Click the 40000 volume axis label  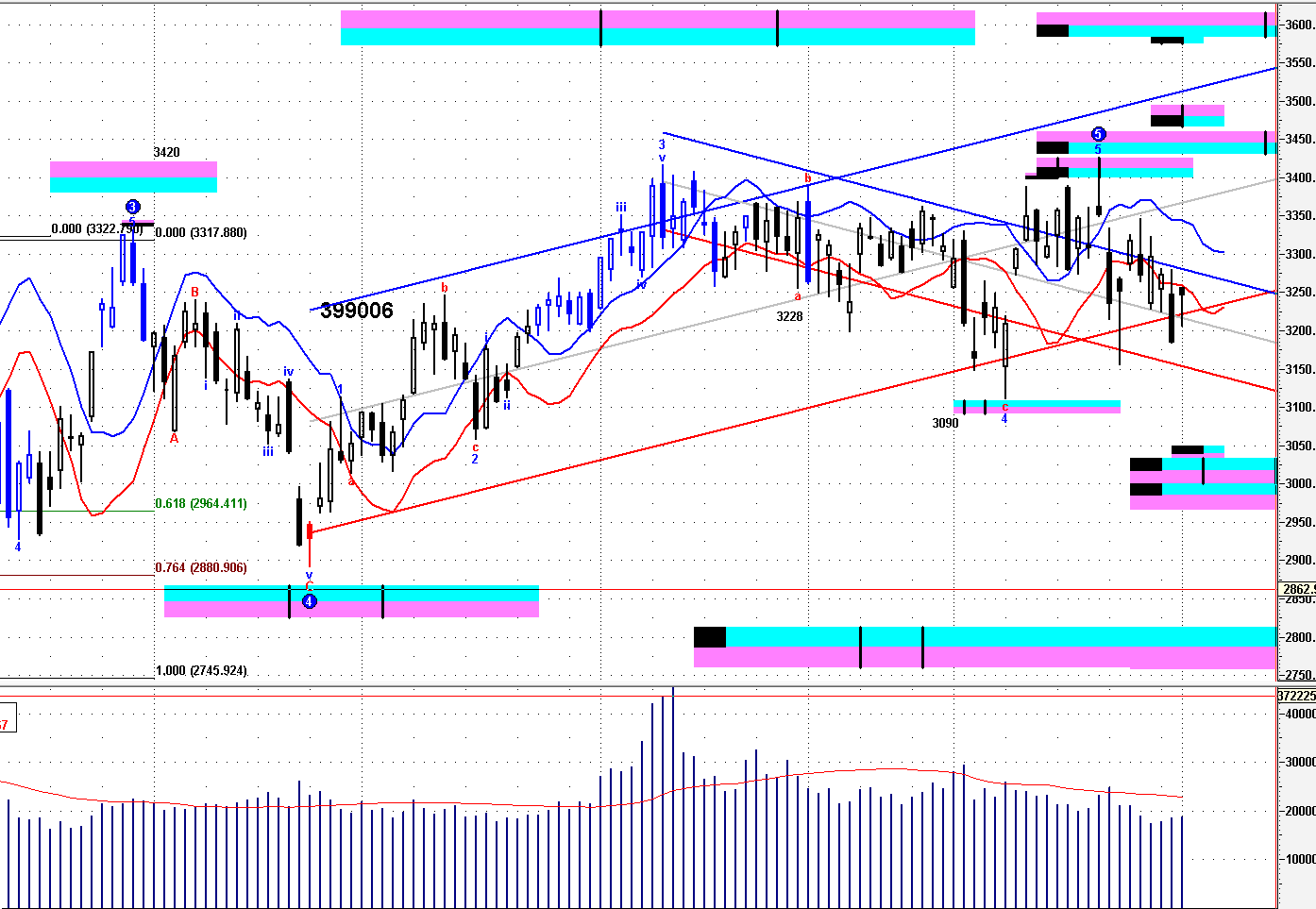pyautogui.click(x=1300, y=714)
